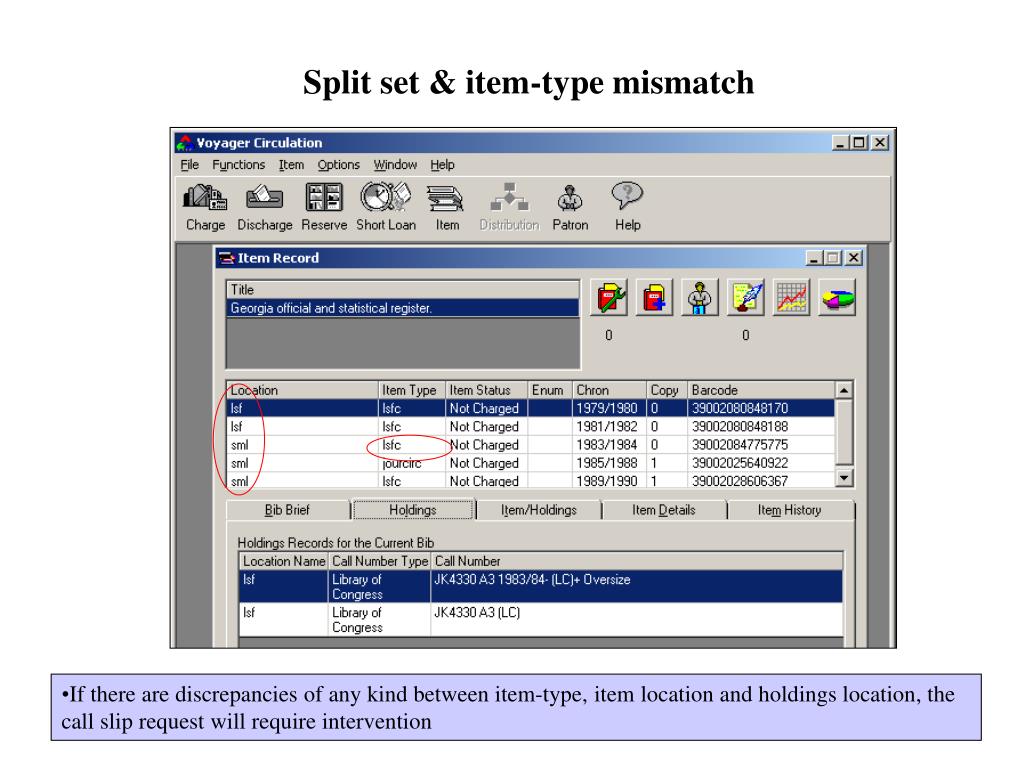Open Short Loan from the toolbar

385,197
